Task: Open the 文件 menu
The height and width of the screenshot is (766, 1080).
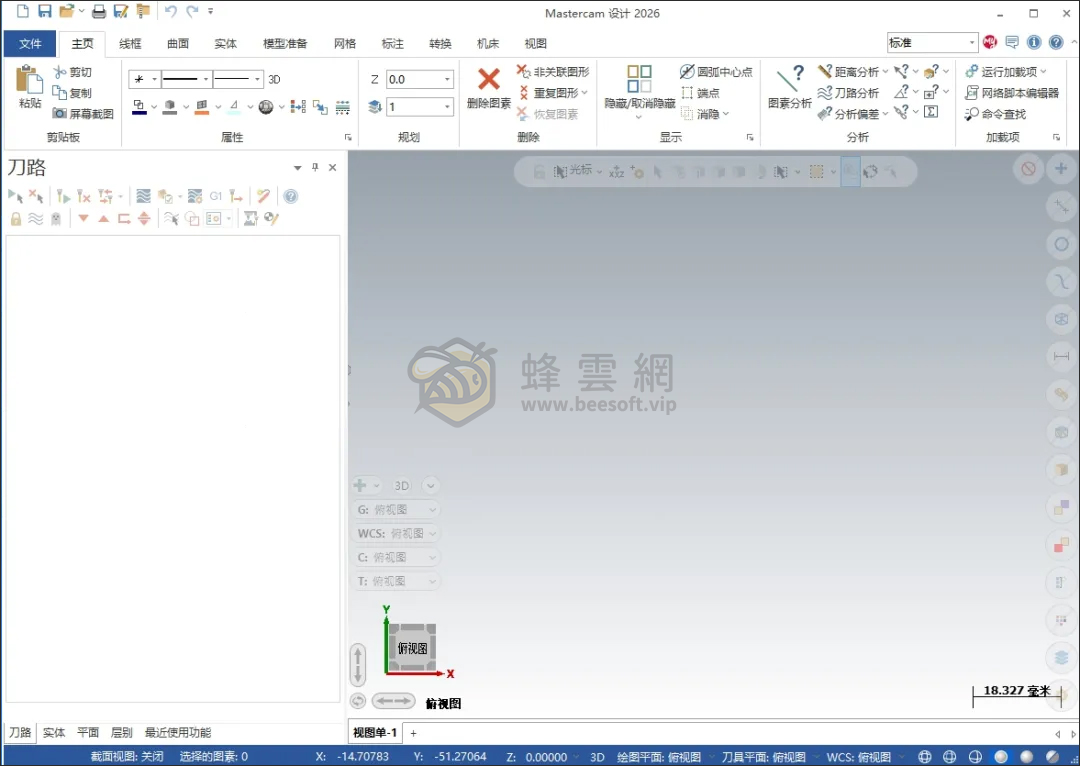Action: (x=30, y=43)
